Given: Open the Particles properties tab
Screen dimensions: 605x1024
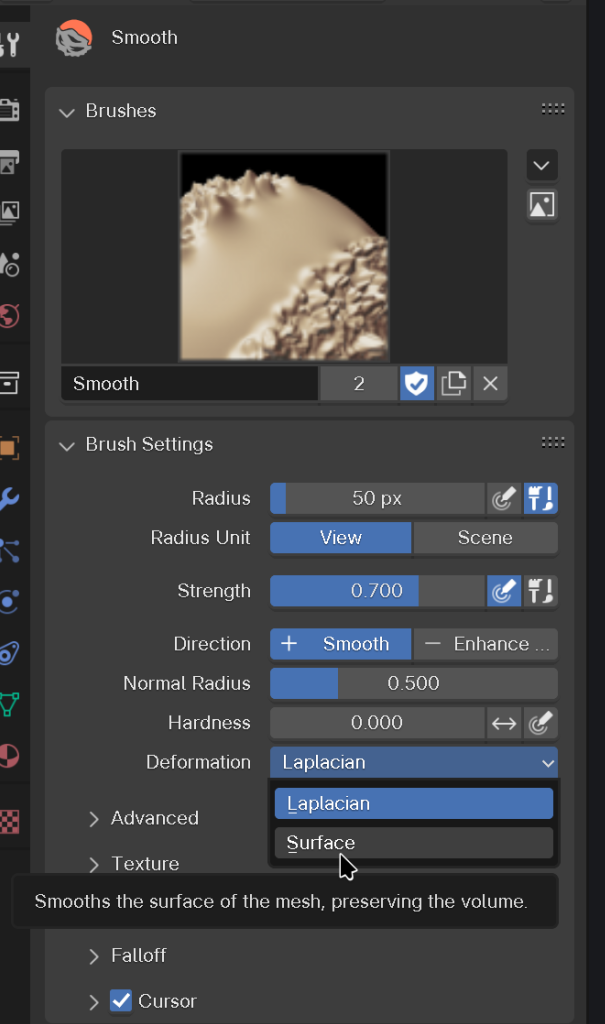Looking at the screenshot, I should [x=10, y=551].
